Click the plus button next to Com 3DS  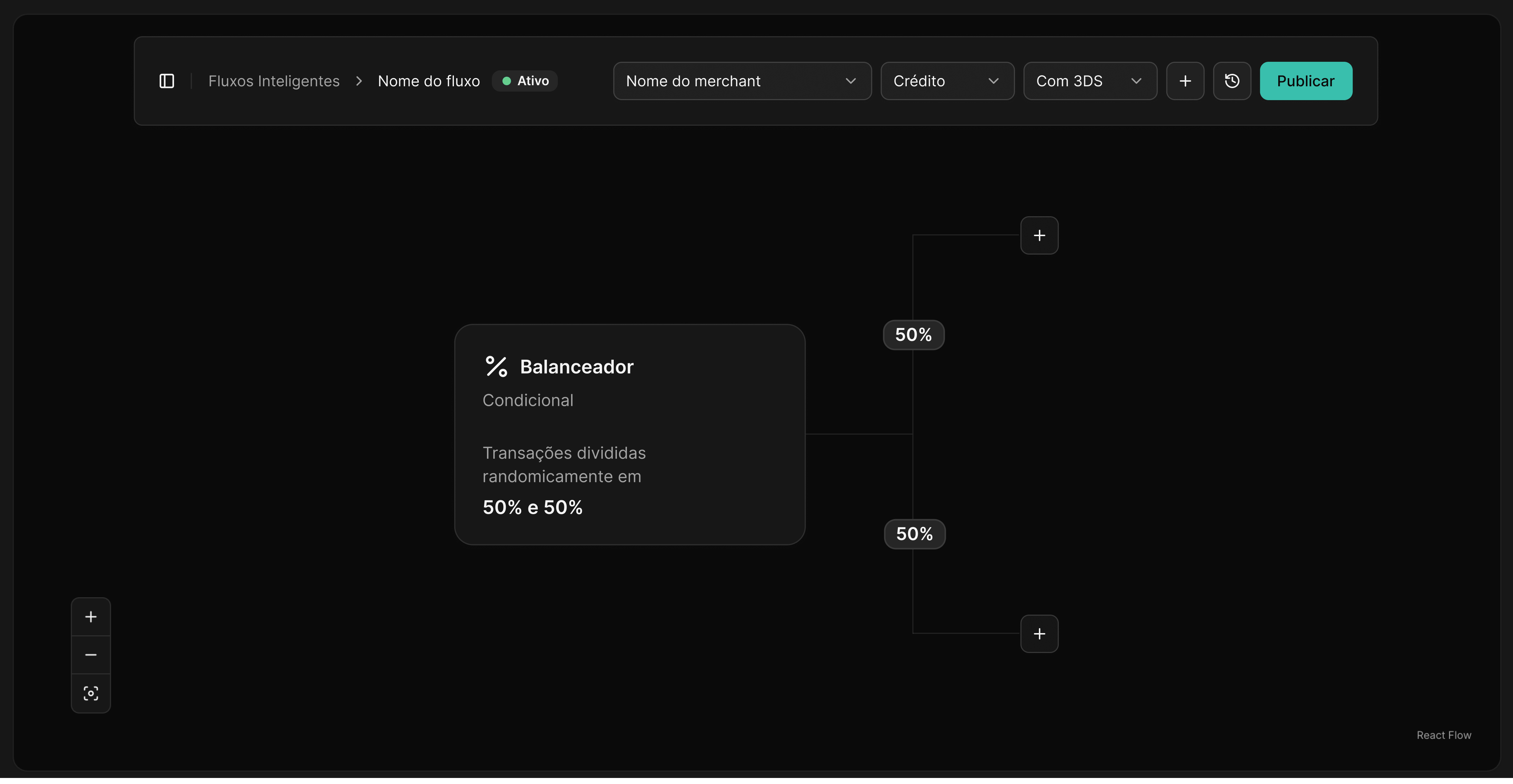pos(1185,81)
